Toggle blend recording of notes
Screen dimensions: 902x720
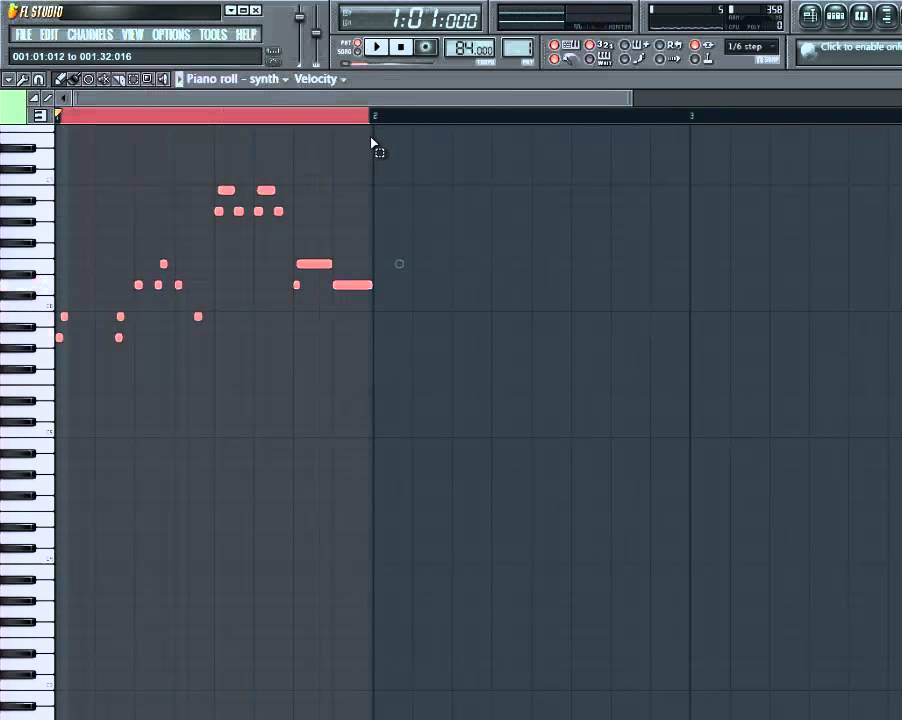(625, 45)
